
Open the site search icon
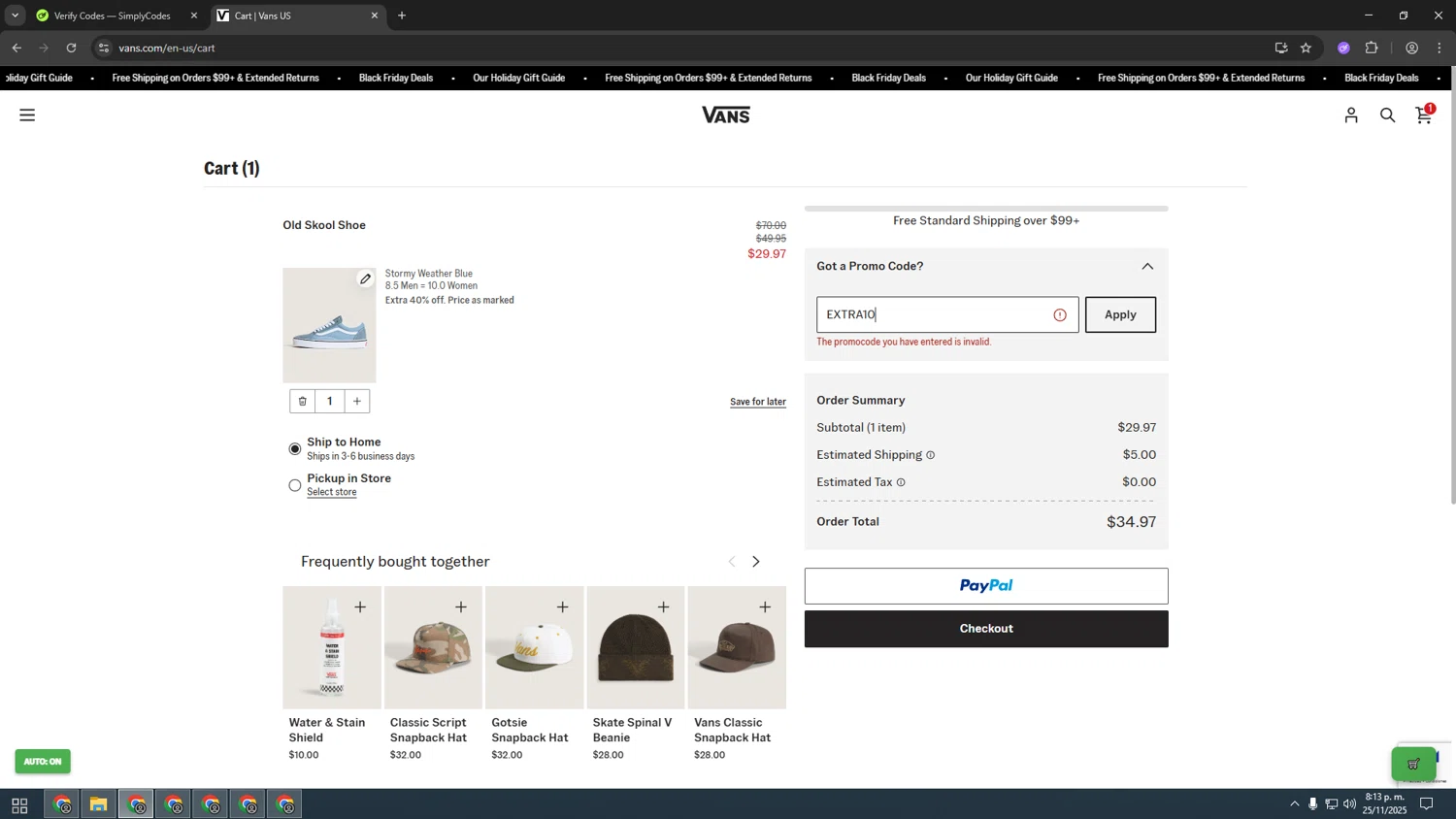pyautogui.click(x=1387, y=115)
